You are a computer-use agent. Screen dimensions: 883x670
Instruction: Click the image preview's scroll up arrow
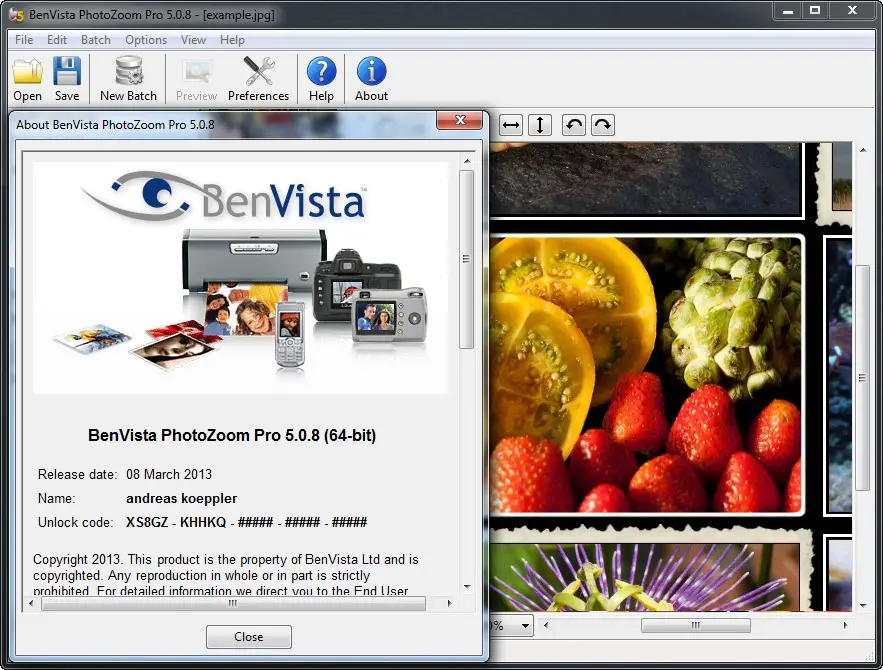(863, 150)
